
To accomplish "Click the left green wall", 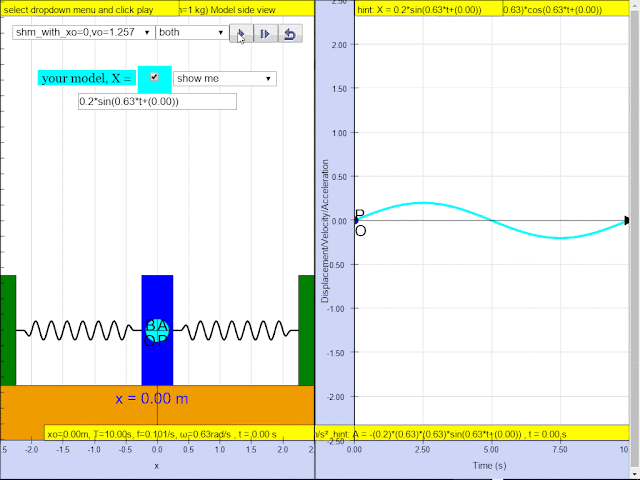I will point(8,330).
